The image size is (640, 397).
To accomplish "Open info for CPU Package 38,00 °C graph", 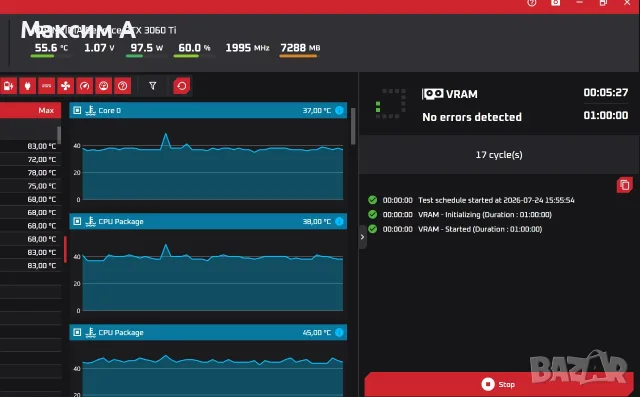I will [339, 221].
